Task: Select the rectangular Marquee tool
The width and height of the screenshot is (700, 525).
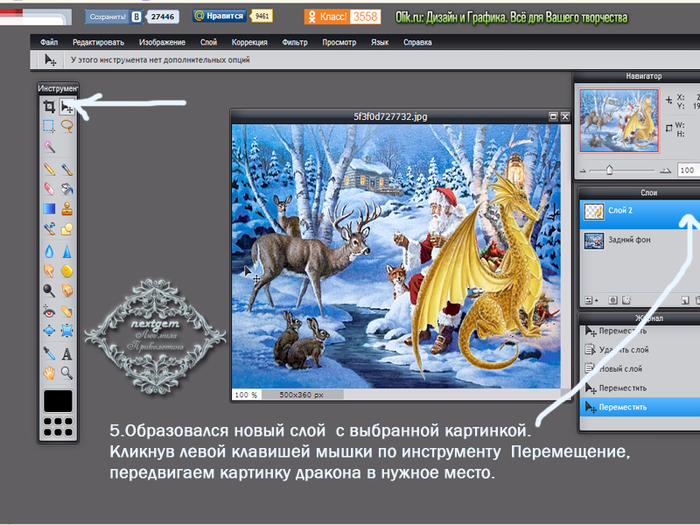Action: 49,126
